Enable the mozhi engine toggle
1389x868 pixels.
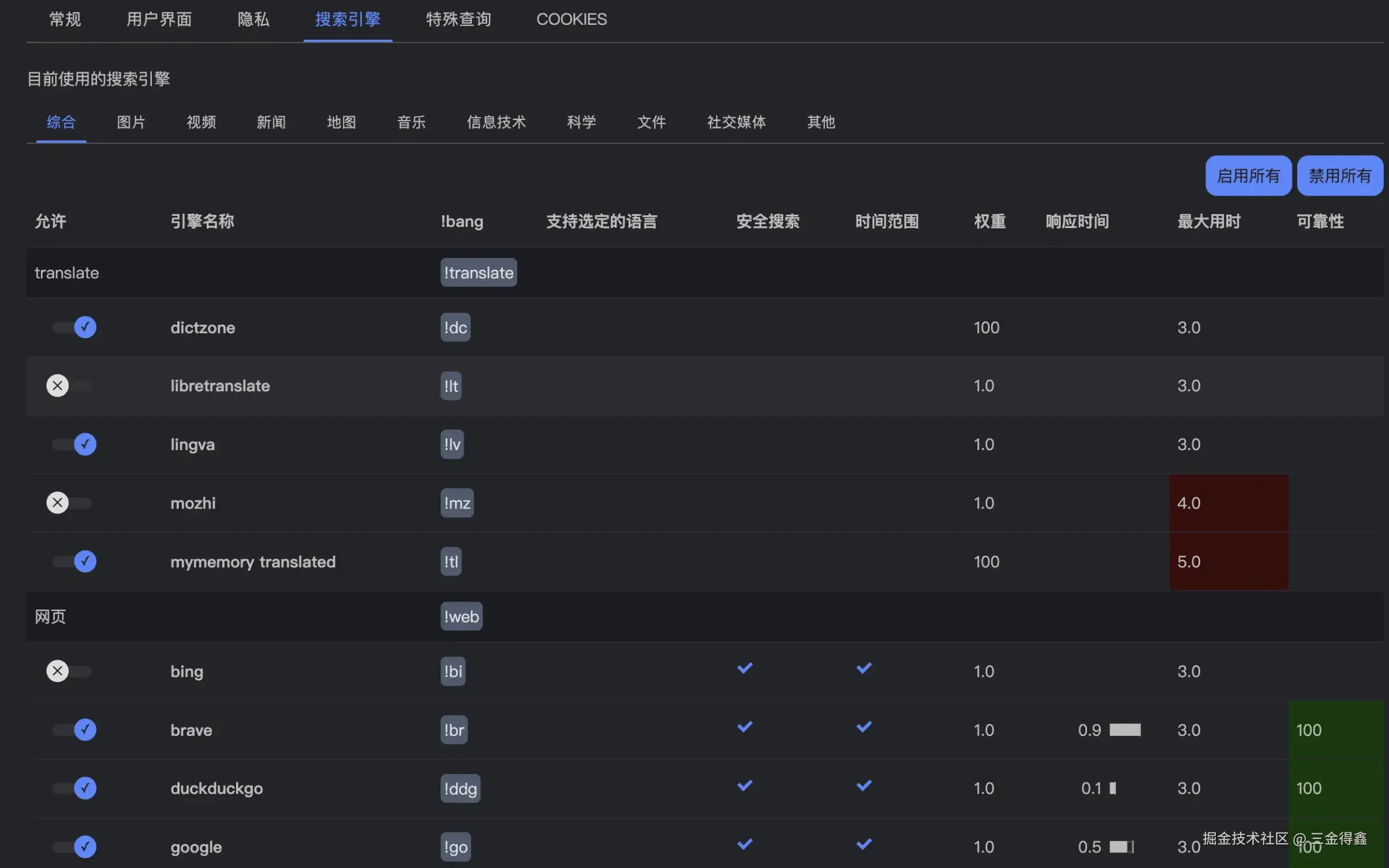[x=69, y=503]
